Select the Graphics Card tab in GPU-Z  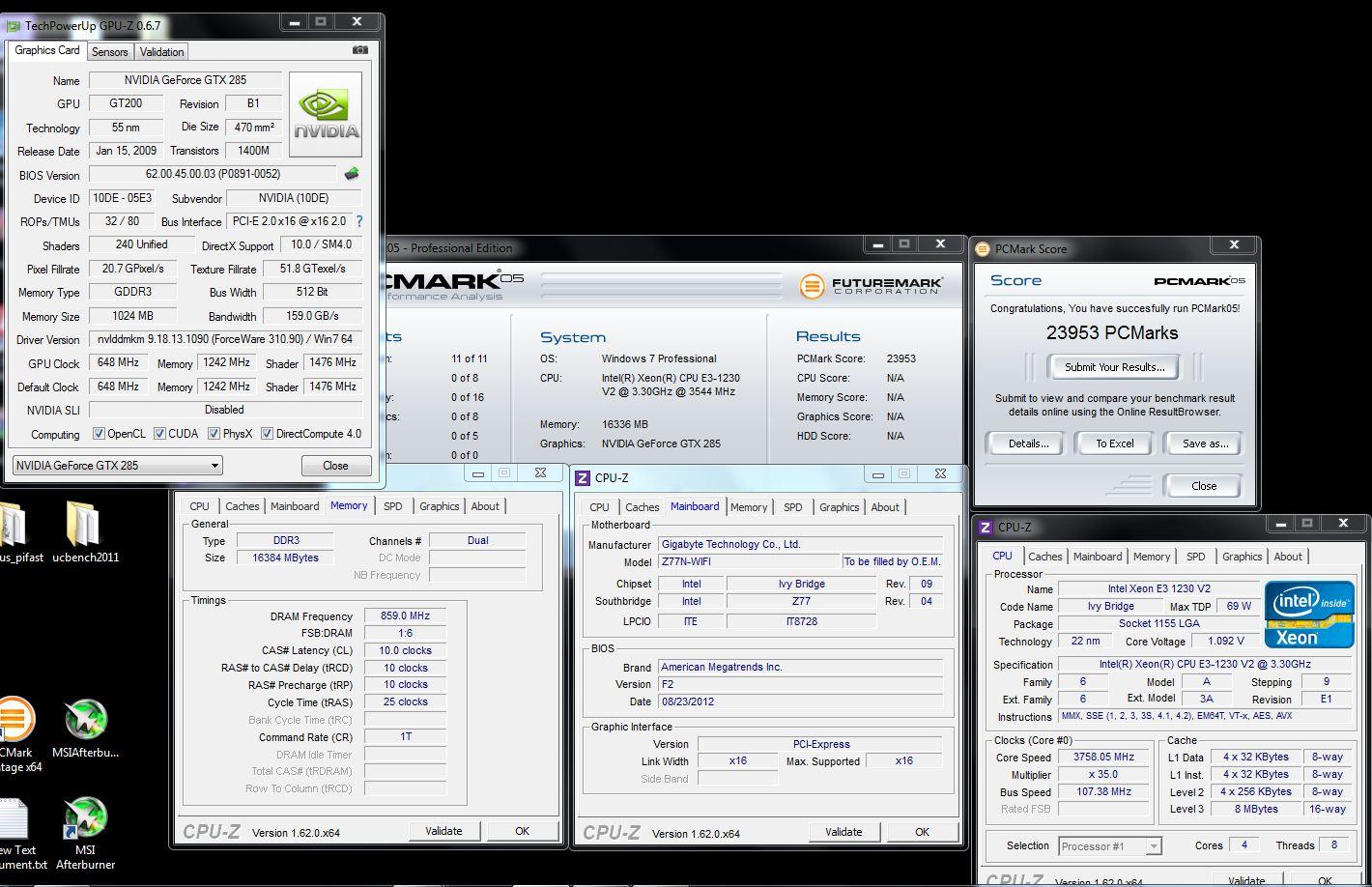tap(47, 50)
